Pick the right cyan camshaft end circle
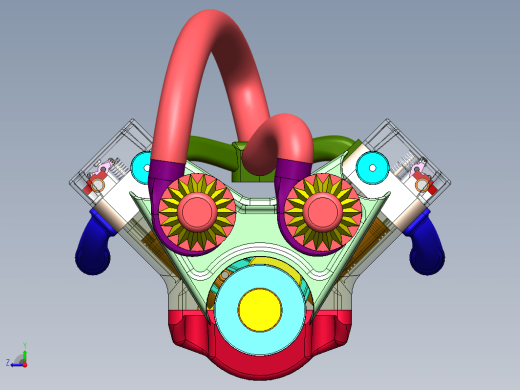This screenshot has width=520, height=390. (372, 167)
